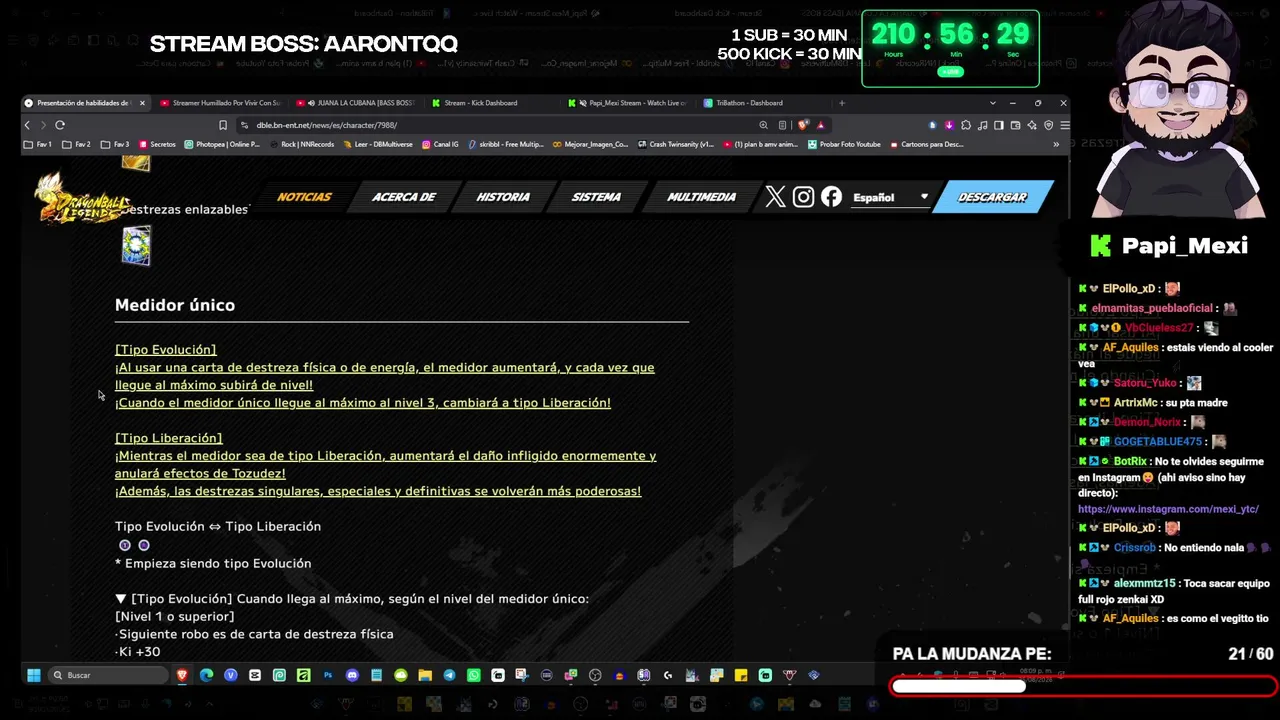Switch to the TriBathon - Dashboard tab
This screenshot has width=1280, height=720.
[x=765, y=103]
